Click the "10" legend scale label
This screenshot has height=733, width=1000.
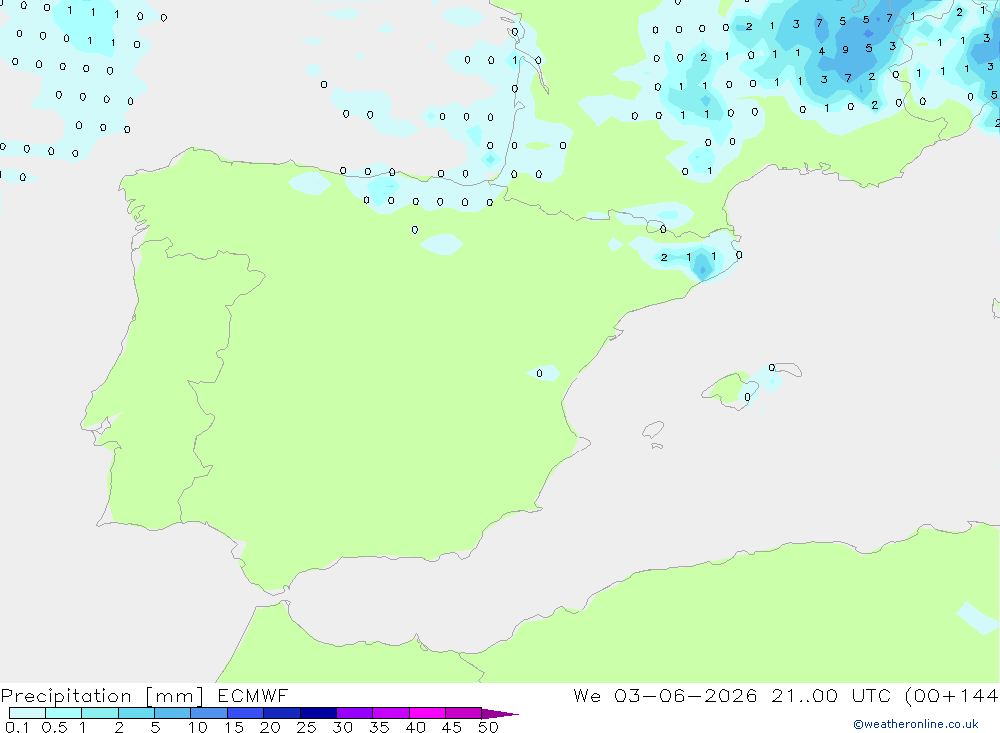(x=198, y=727)
